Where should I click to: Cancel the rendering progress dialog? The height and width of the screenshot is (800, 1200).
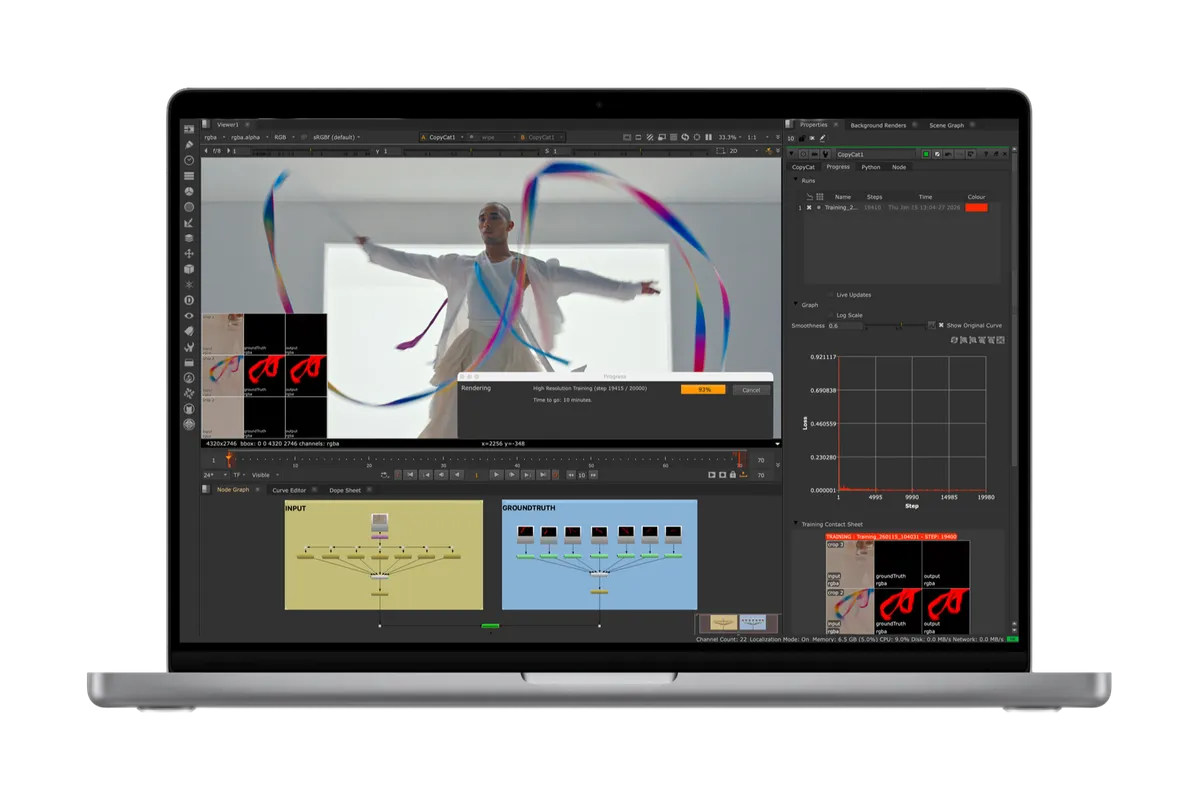pos(751,390)
